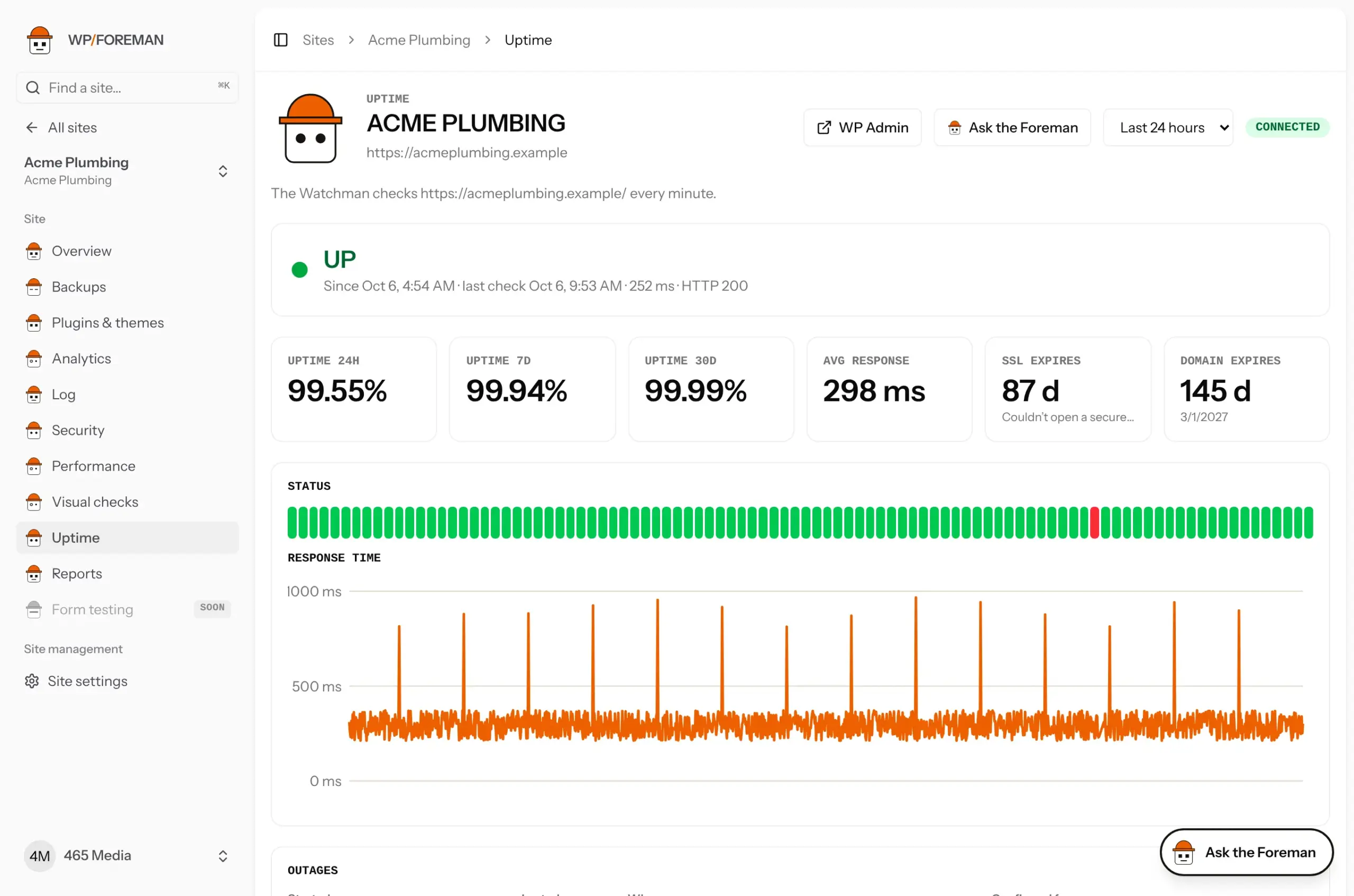Viewport: 1354px width, 896px height.
Task: Click the Log foreman icon
Action: [34, 394]
